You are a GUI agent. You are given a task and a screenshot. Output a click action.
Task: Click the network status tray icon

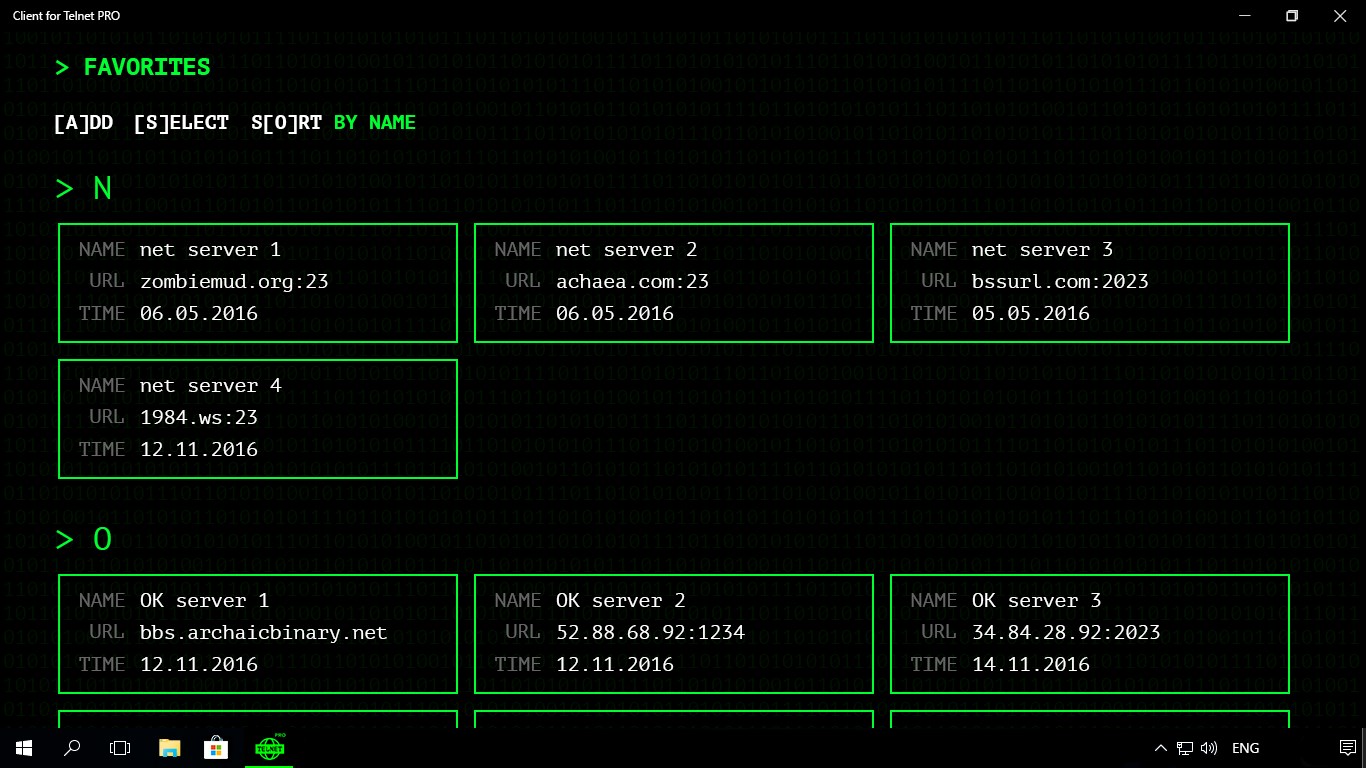pos(1185,748)
